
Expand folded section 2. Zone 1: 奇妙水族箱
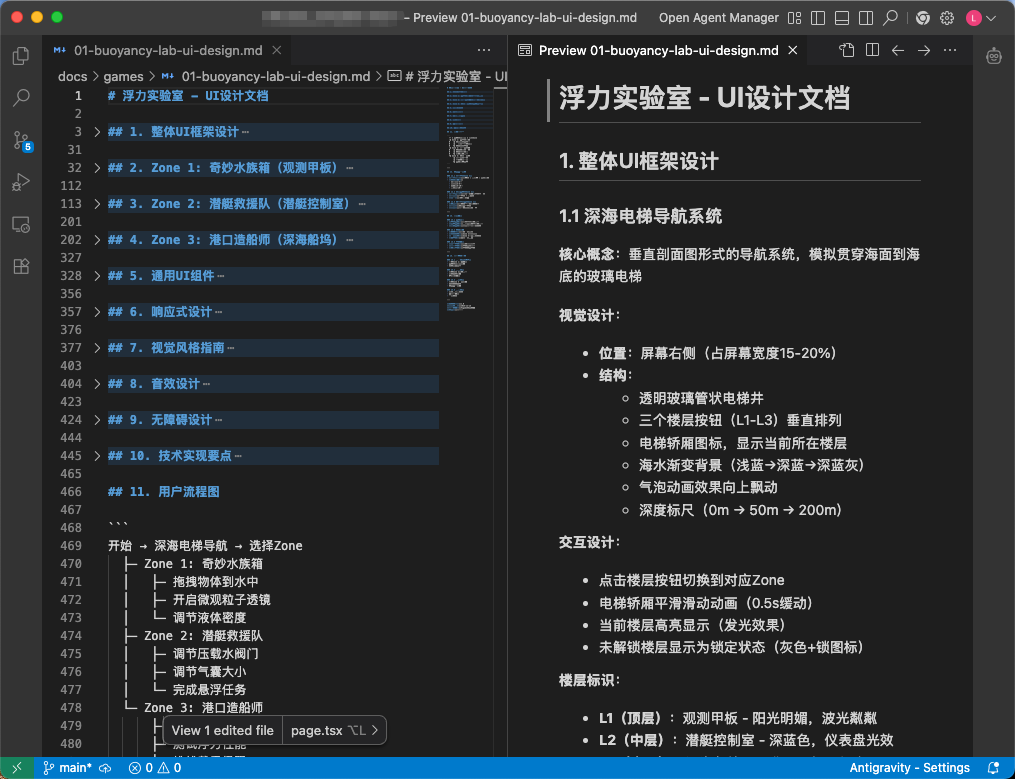96,168
